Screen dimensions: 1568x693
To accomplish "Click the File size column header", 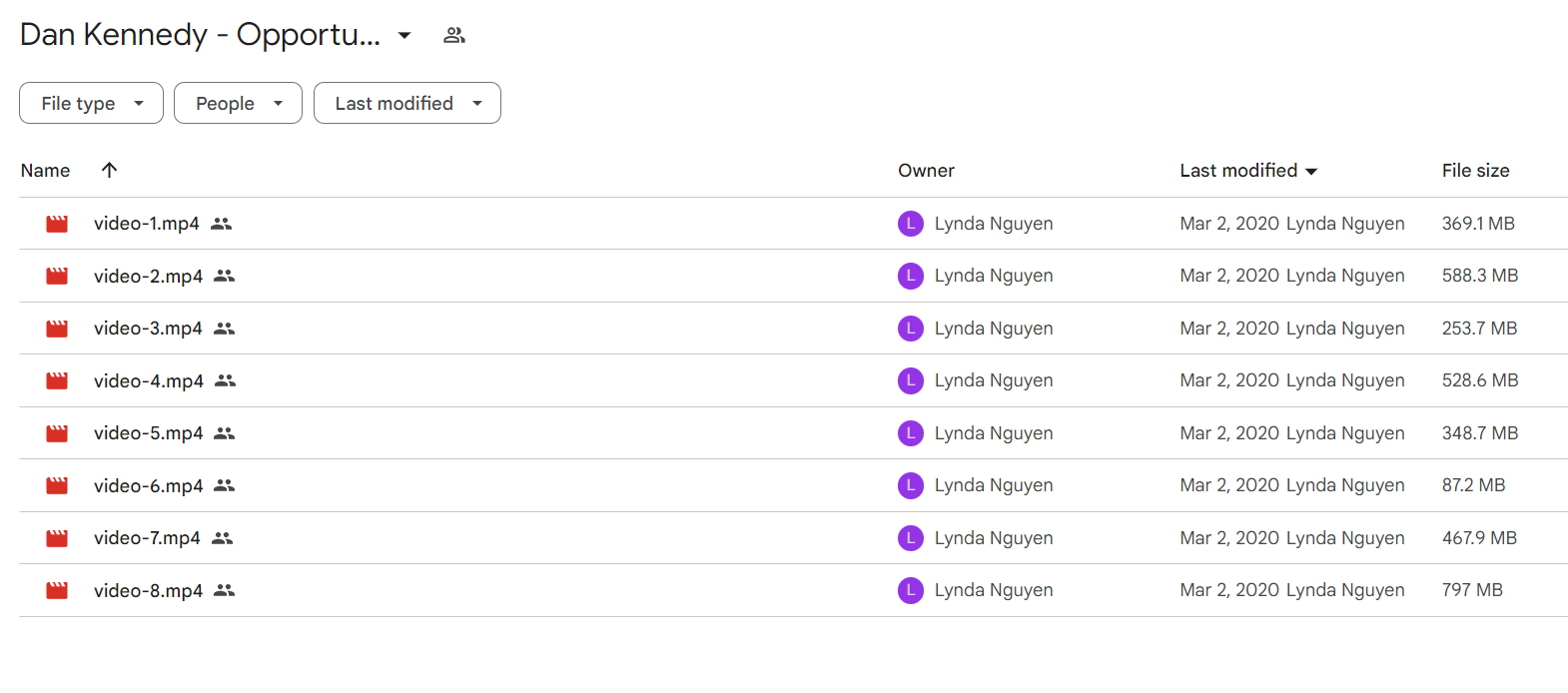I will click(x=1475, y=171).
